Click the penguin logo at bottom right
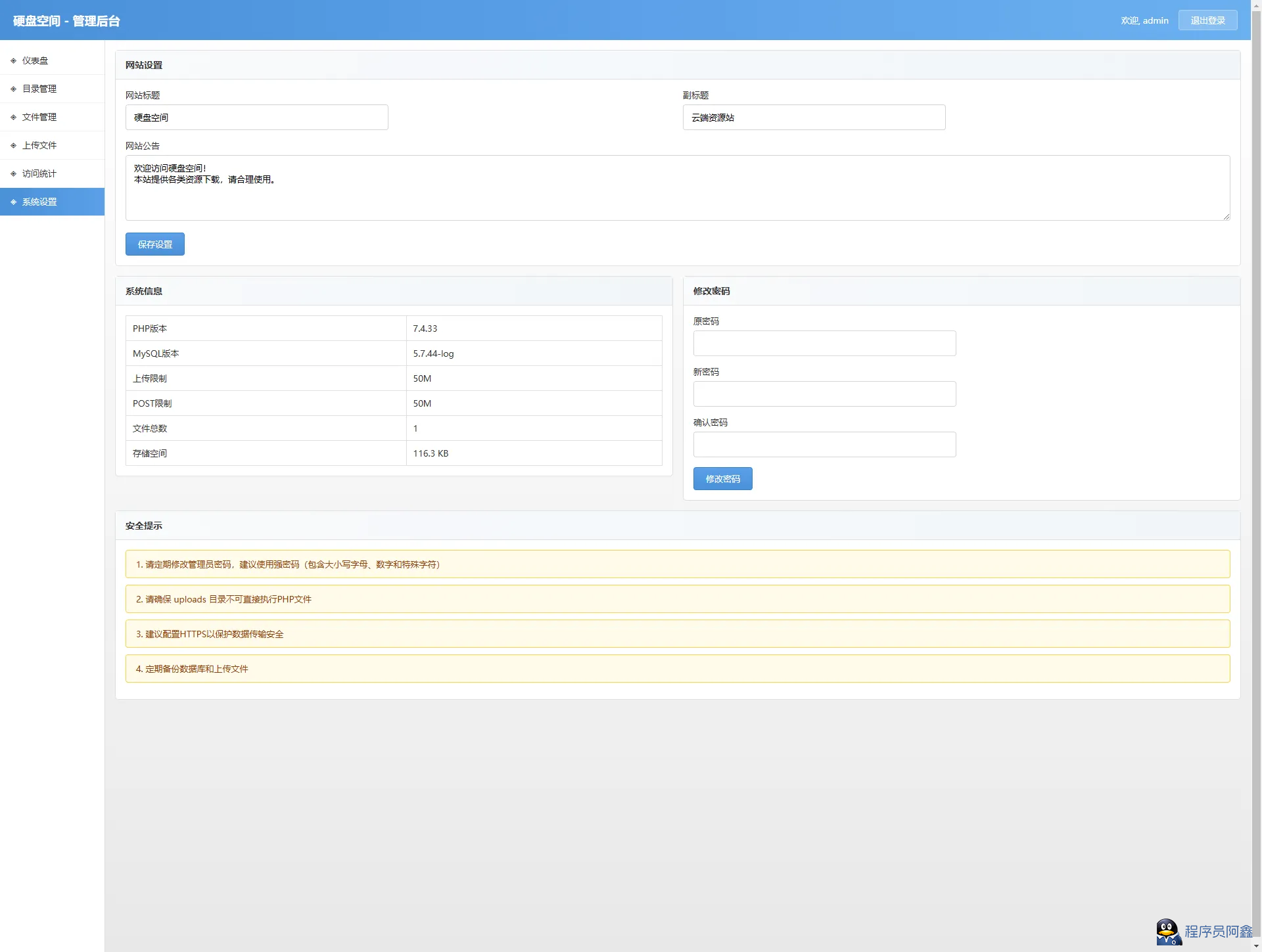Image resolution: width=1262 pixels, height=952 pixels. (x=1168, y=931)
